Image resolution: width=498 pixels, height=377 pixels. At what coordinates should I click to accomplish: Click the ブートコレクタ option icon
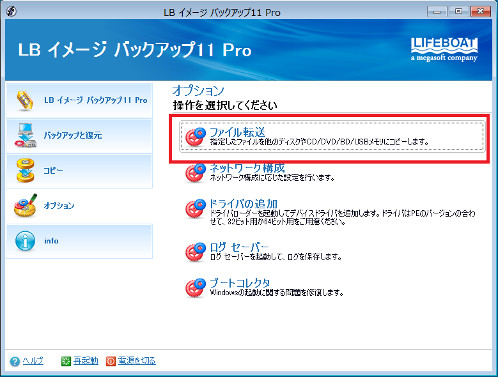[195, 288]
